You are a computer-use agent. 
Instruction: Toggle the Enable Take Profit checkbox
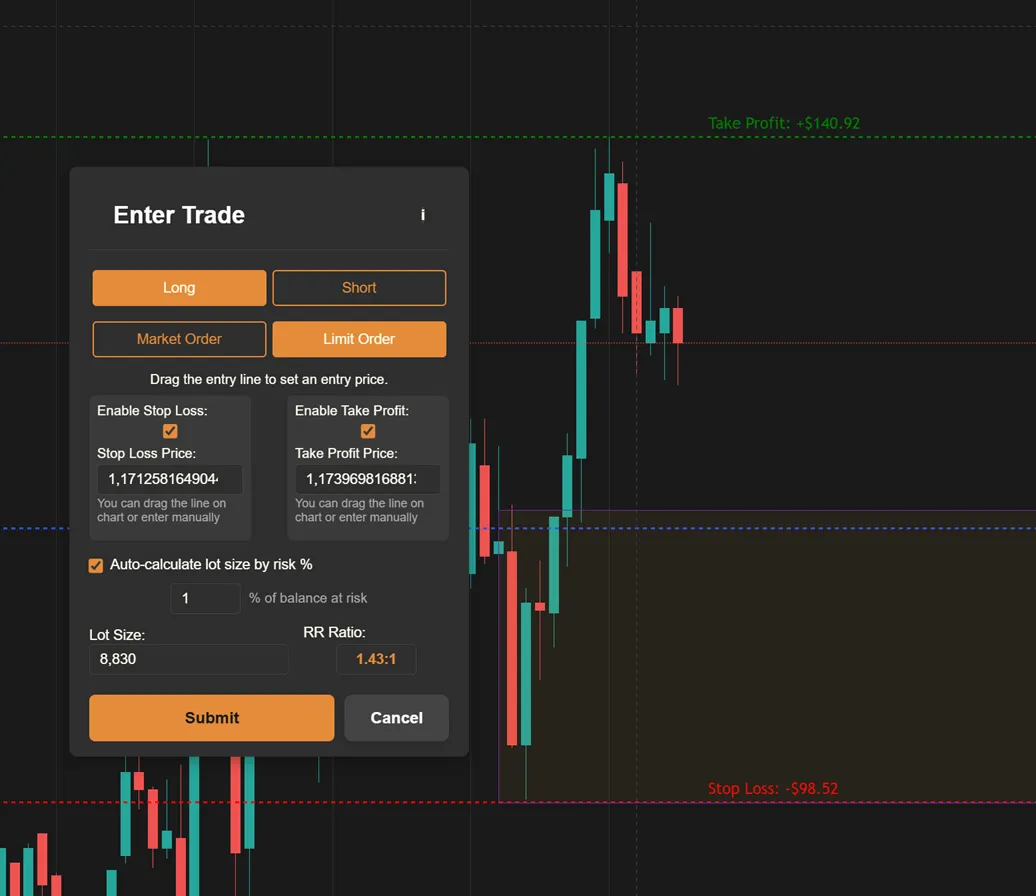(x=368, y=431)
